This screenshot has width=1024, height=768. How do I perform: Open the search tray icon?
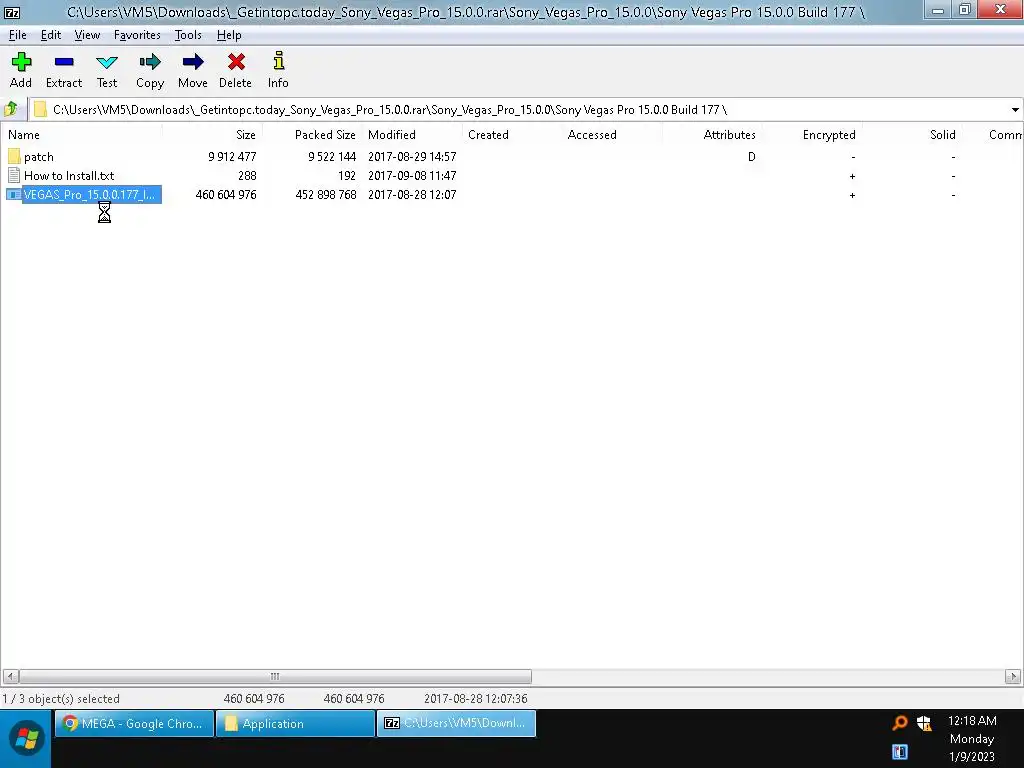[900, 722]
